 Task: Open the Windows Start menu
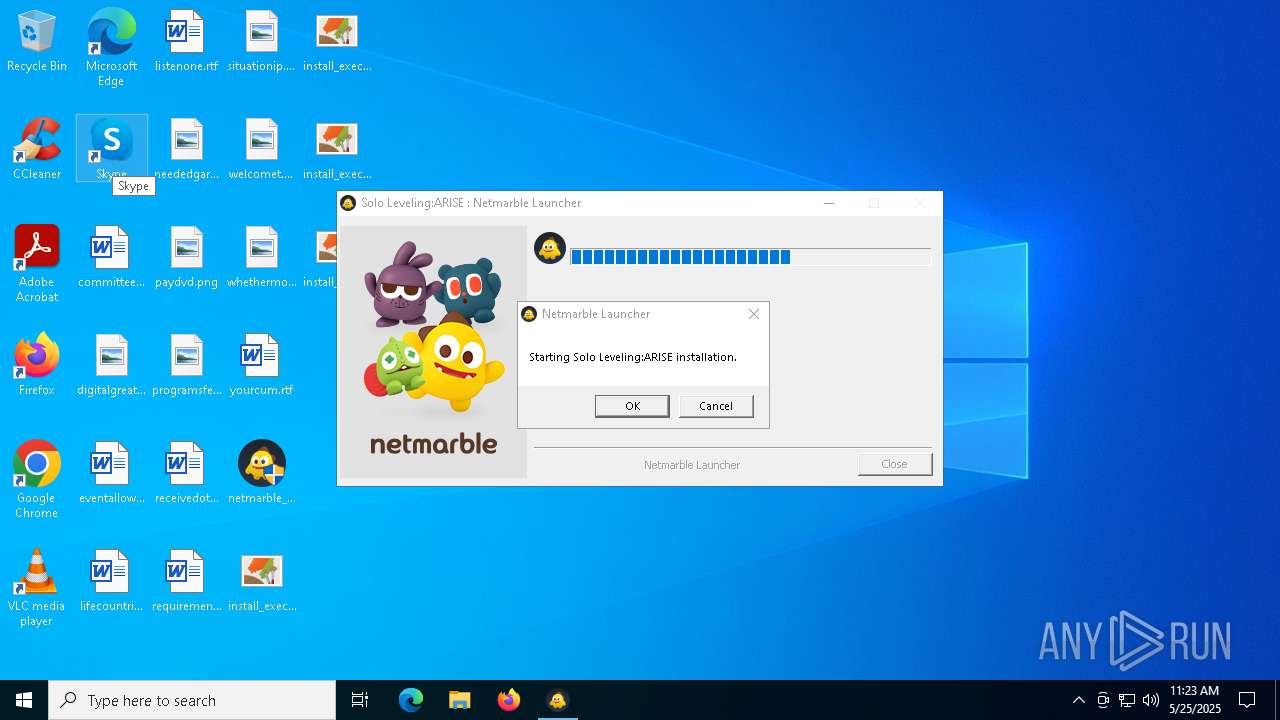[24, 700]
